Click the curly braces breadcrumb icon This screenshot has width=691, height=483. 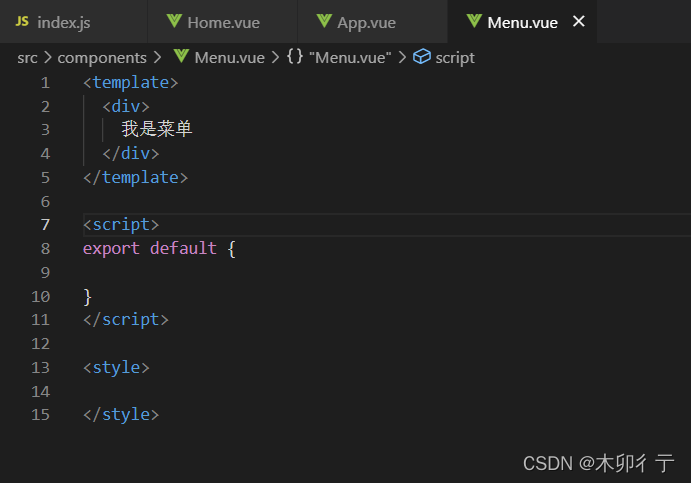pos(295,56)
